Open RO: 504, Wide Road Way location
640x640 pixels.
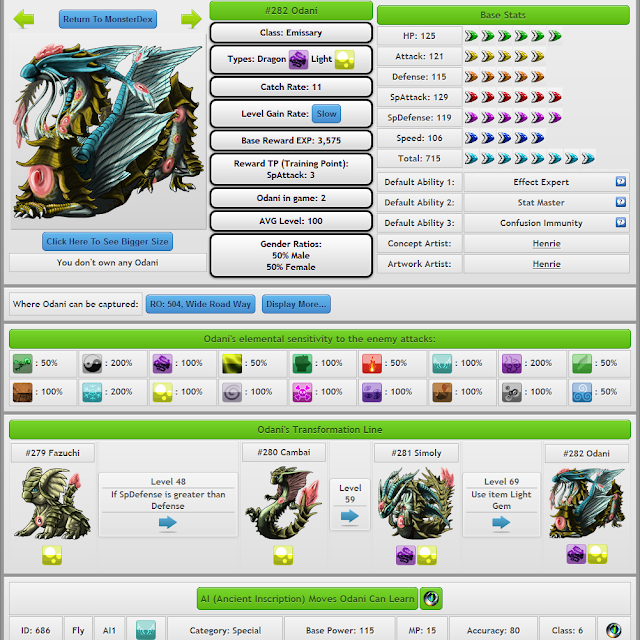200,304
